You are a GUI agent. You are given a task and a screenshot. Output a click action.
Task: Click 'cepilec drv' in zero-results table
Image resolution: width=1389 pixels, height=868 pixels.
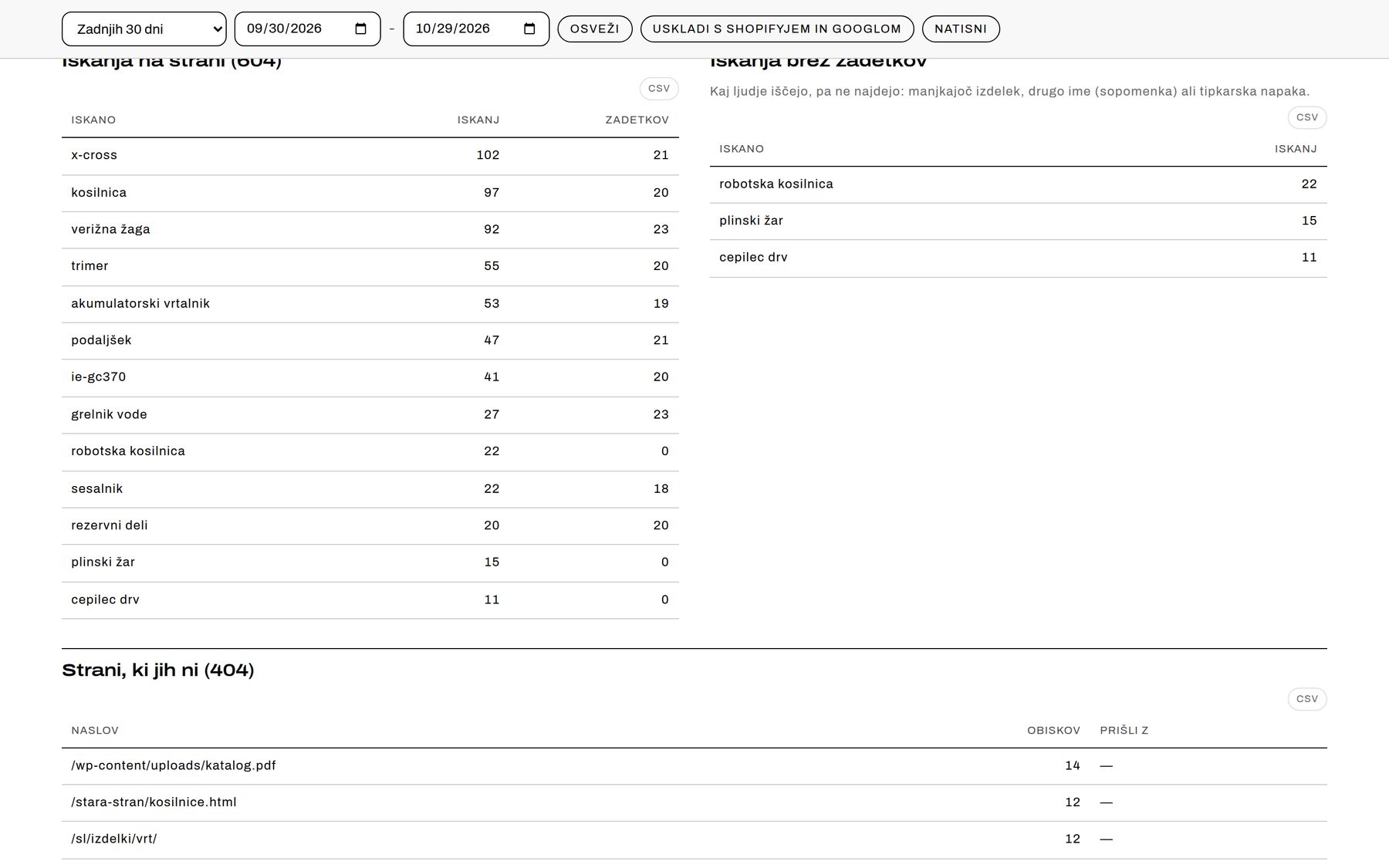point(753,258)
